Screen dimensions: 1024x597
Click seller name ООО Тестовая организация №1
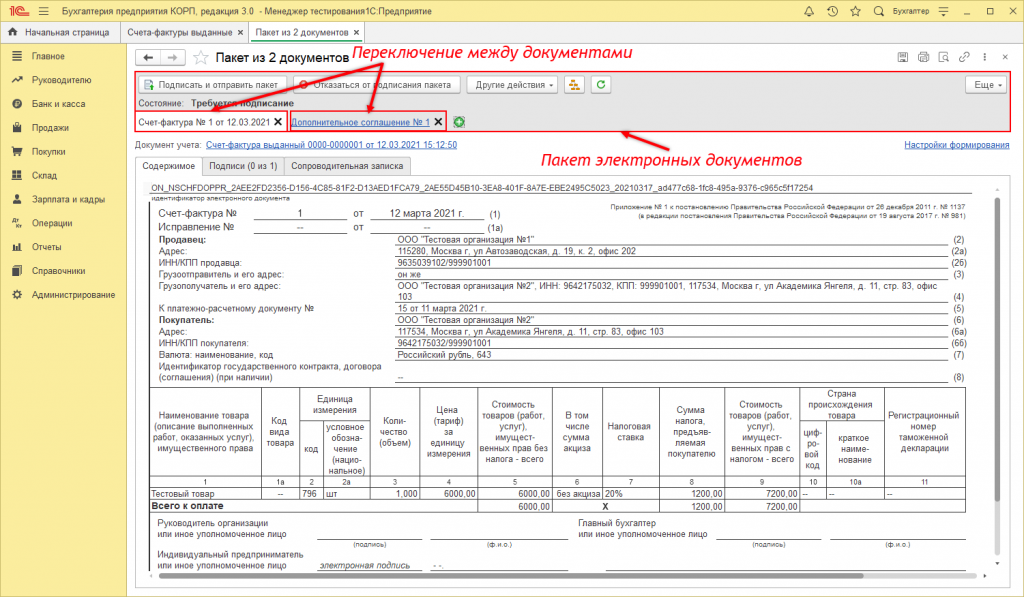point(466,240)
